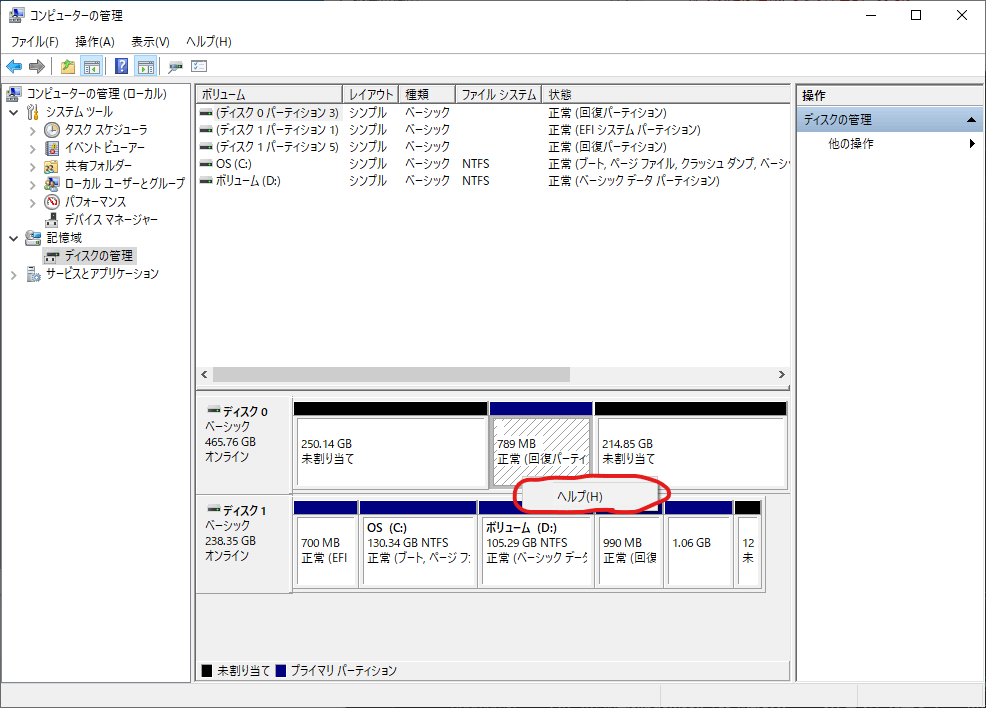
Task: Sort by the ファイル システム column header
Action: 498,94
